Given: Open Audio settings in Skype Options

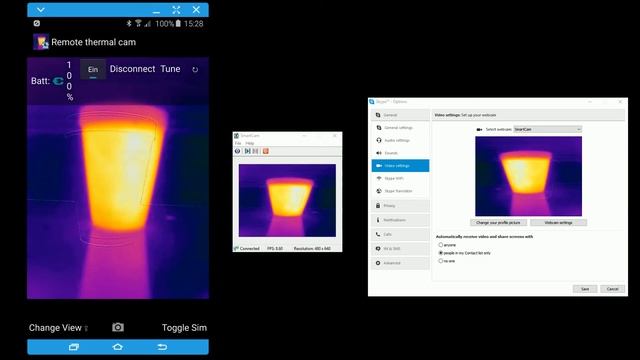Looking at the screenshot, I should click(400, 140).
